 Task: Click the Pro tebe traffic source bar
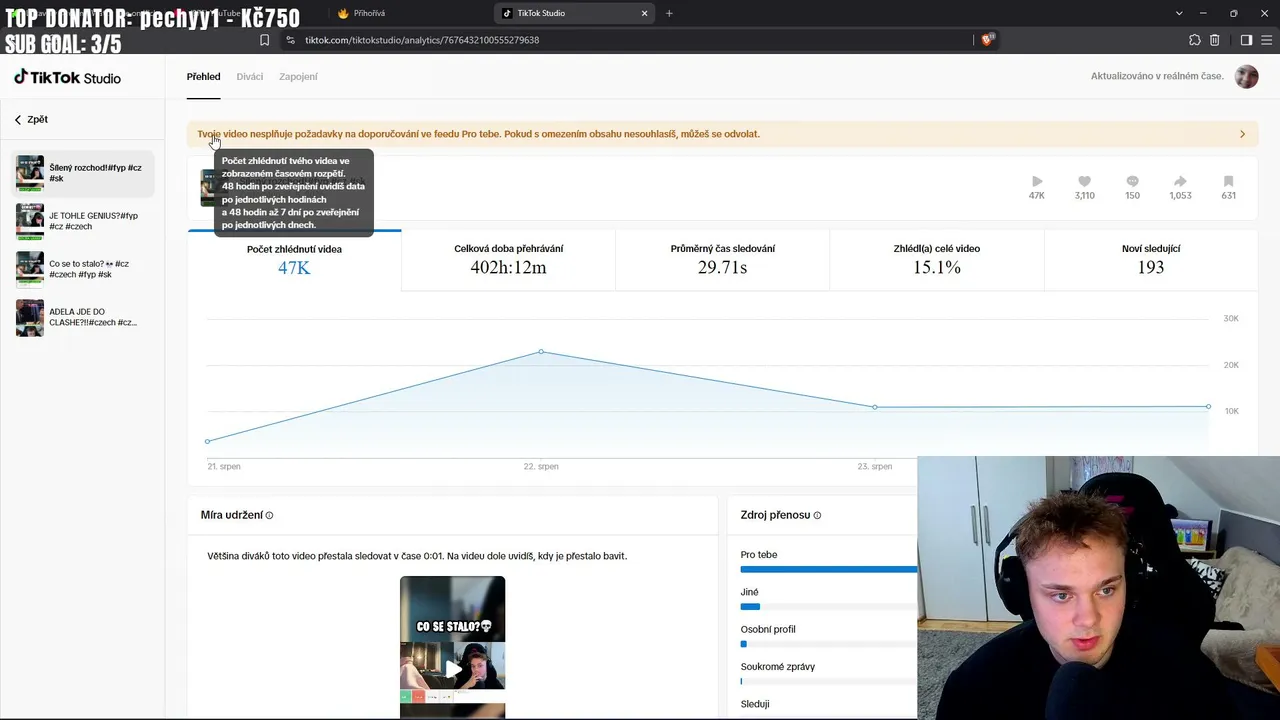pyautogui.click(x=829, y=569)
